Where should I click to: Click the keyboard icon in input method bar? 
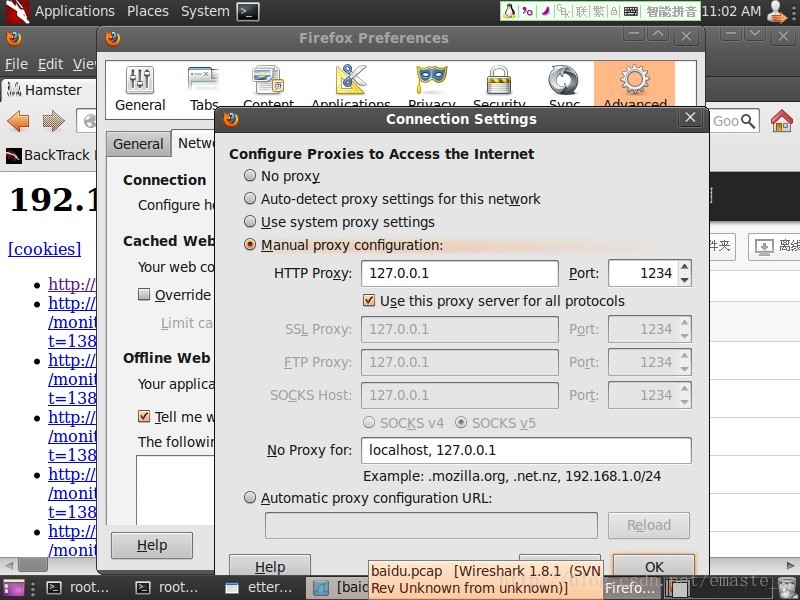(631, 11)
